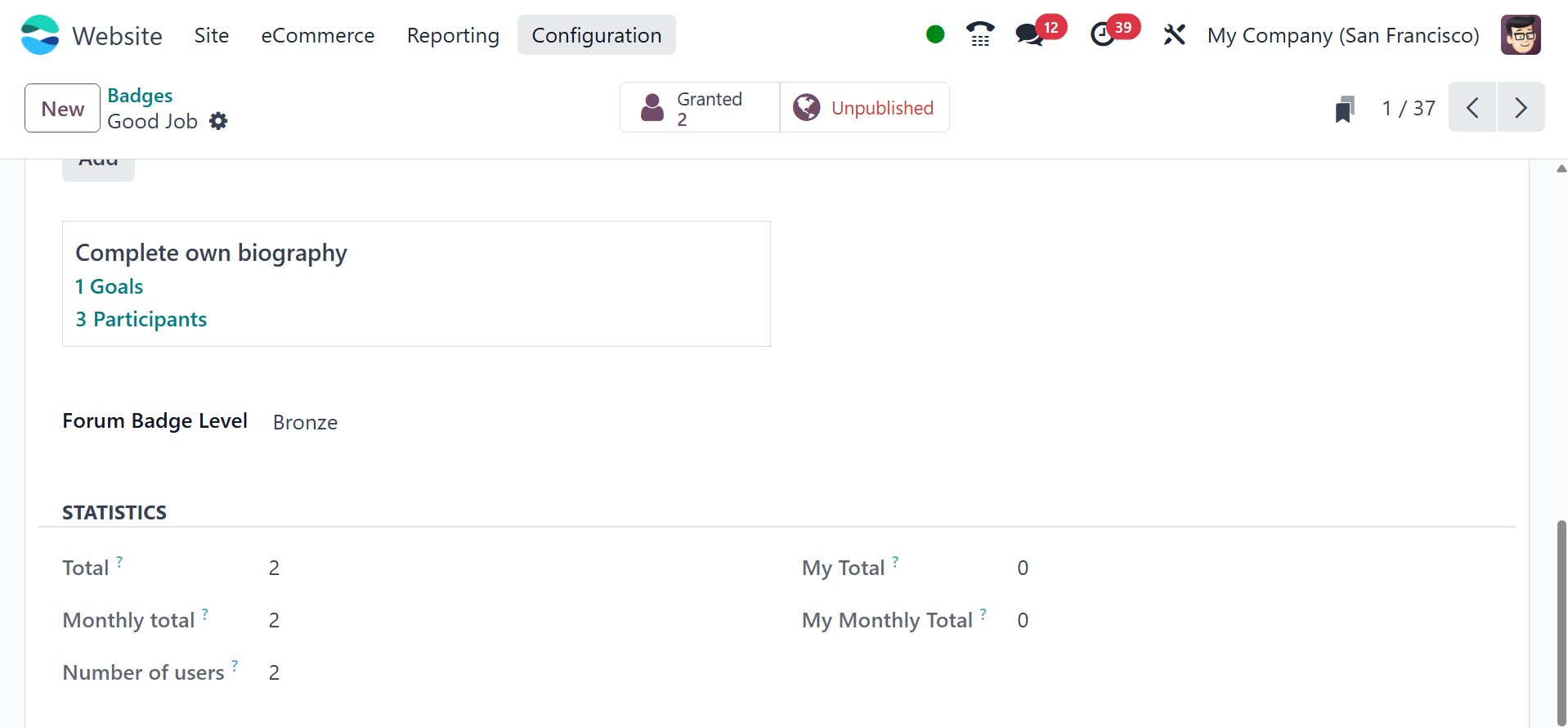The width and height of the screenshot is (1568, 728).
Task: Open the Website app home logo
Action: pyautogui.click(x=40, y=35)
